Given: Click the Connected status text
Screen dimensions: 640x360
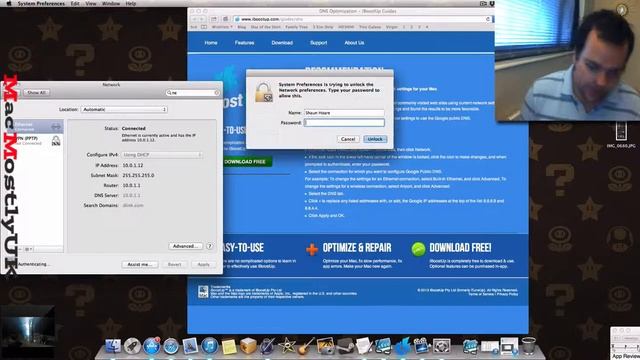Looking at the screenshot, I should tap(133, 128).
